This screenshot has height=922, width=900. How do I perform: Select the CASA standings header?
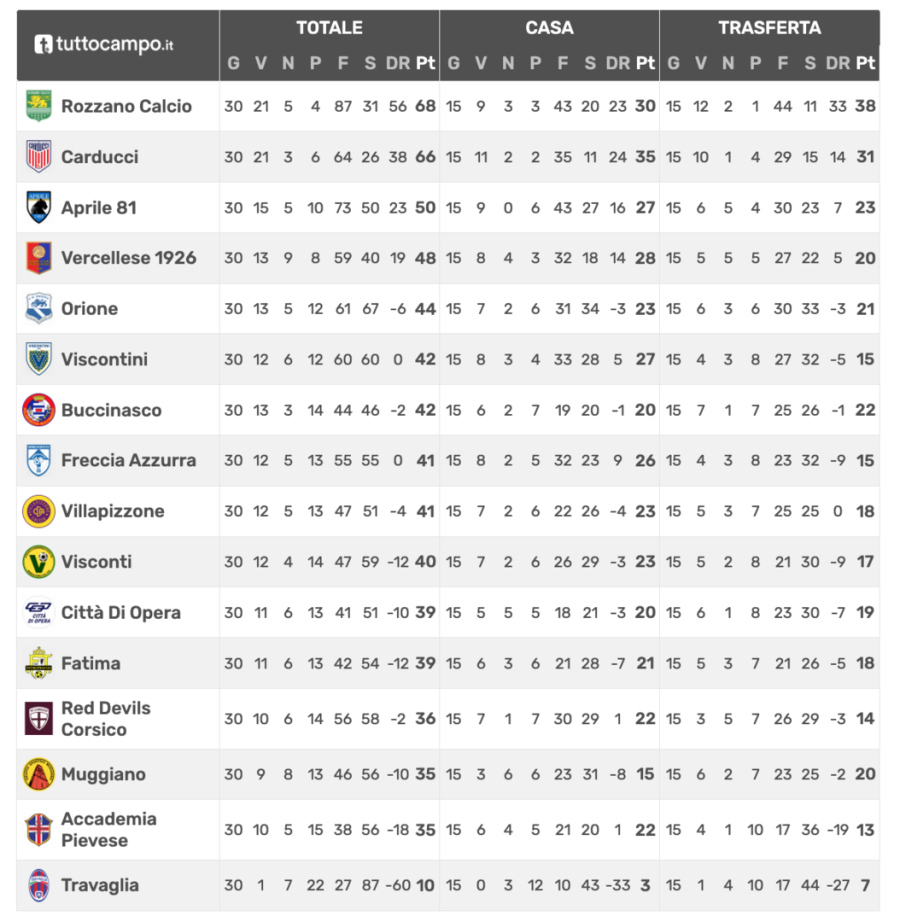pos(549,28)
